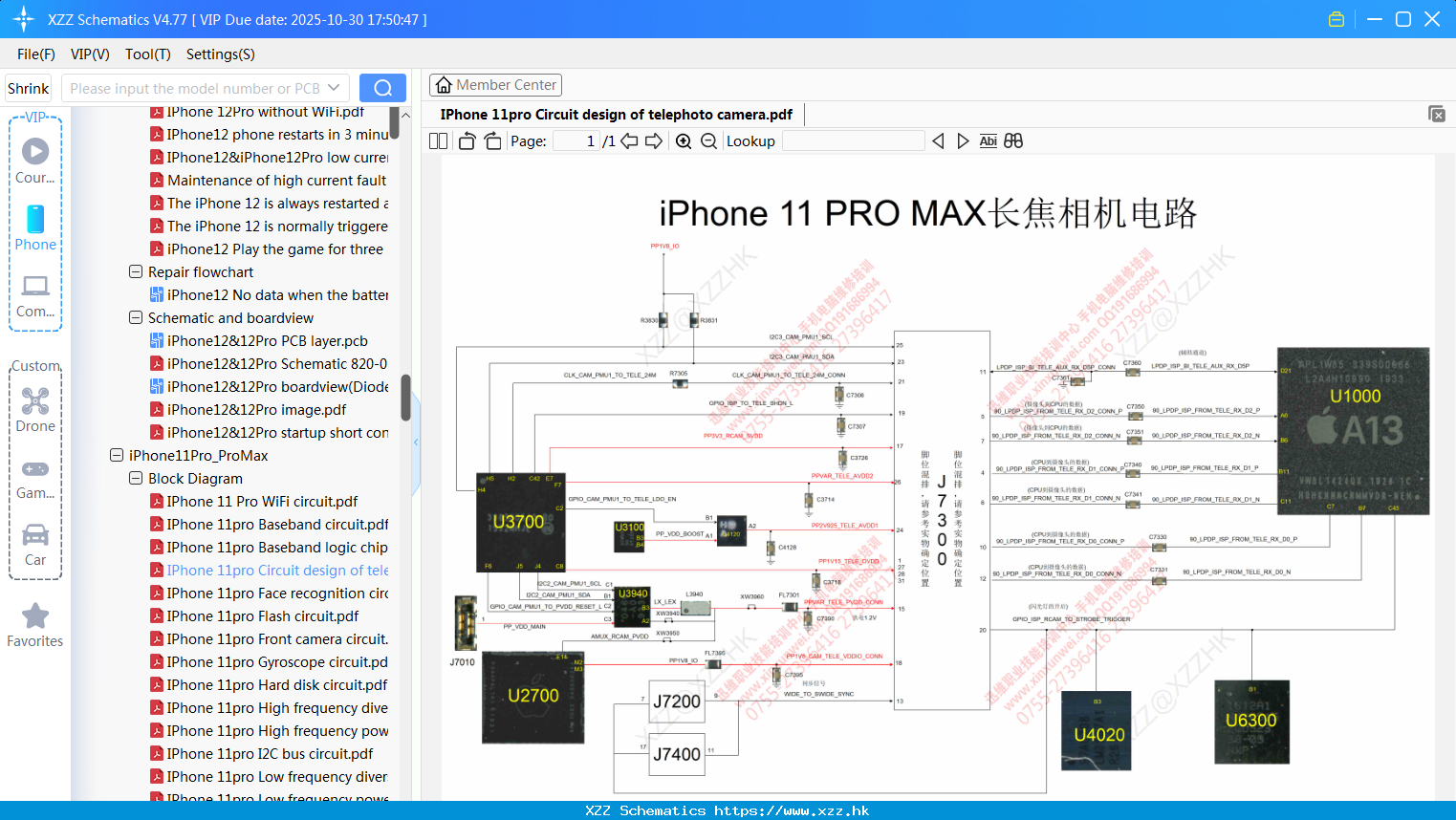The width and height of the screenshot is (1456, 820).
Task: Find previous lookup result triangle
Action: click(938, 141)
